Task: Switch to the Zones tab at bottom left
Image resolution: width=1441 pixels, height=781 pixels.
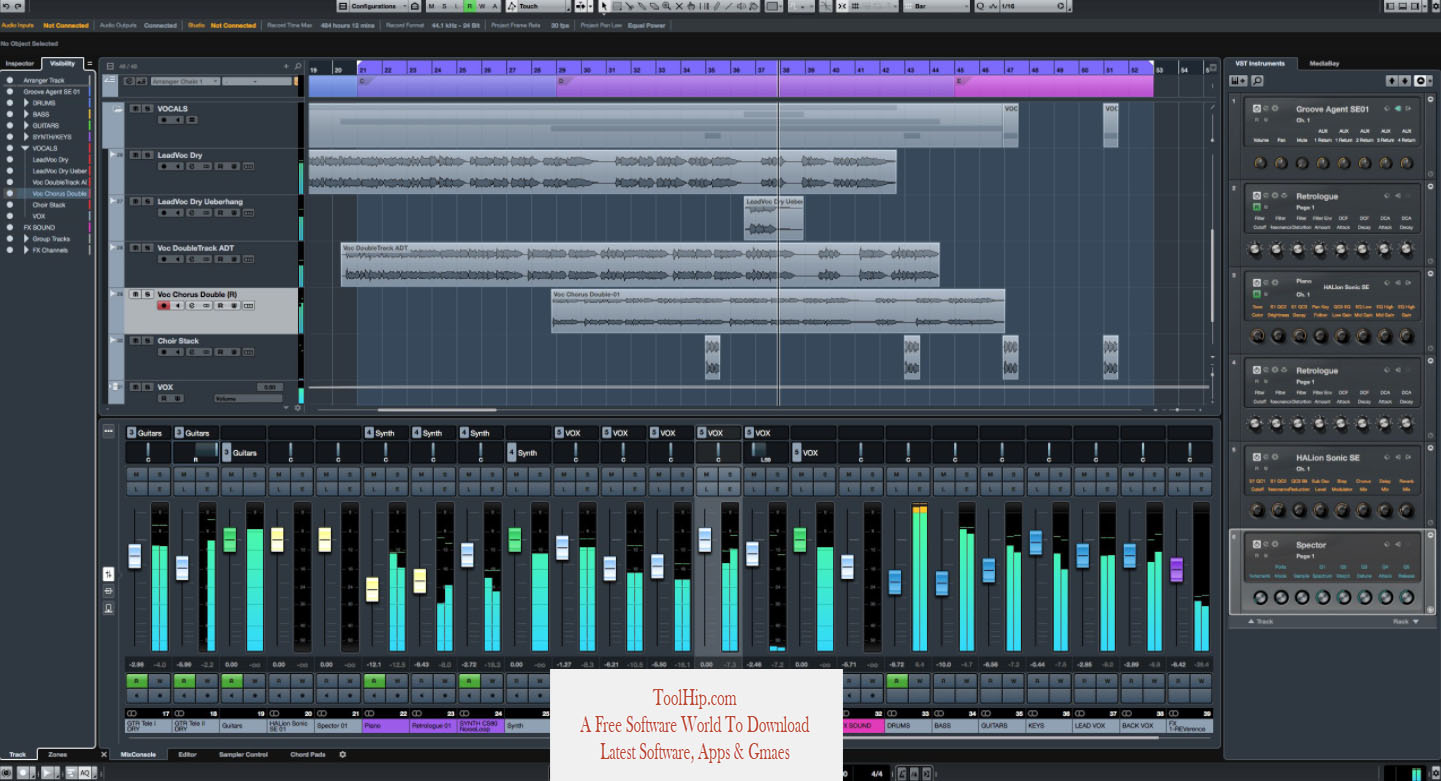Action: pos(57,754)
